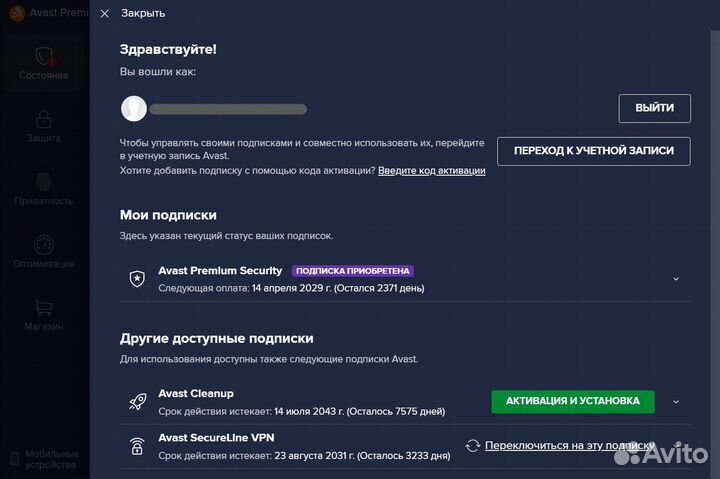Click АКТИВАЦИЯ И УСТАНОВКА for Avast Cleanup

tap(573, 401)
